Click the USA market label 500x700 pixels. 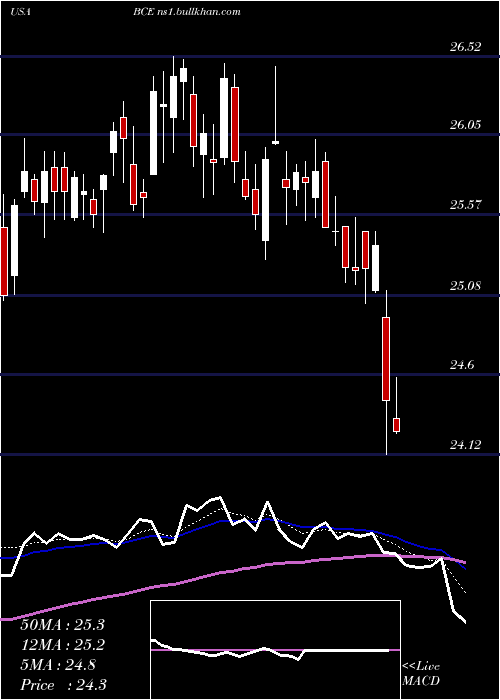point(20,12)
